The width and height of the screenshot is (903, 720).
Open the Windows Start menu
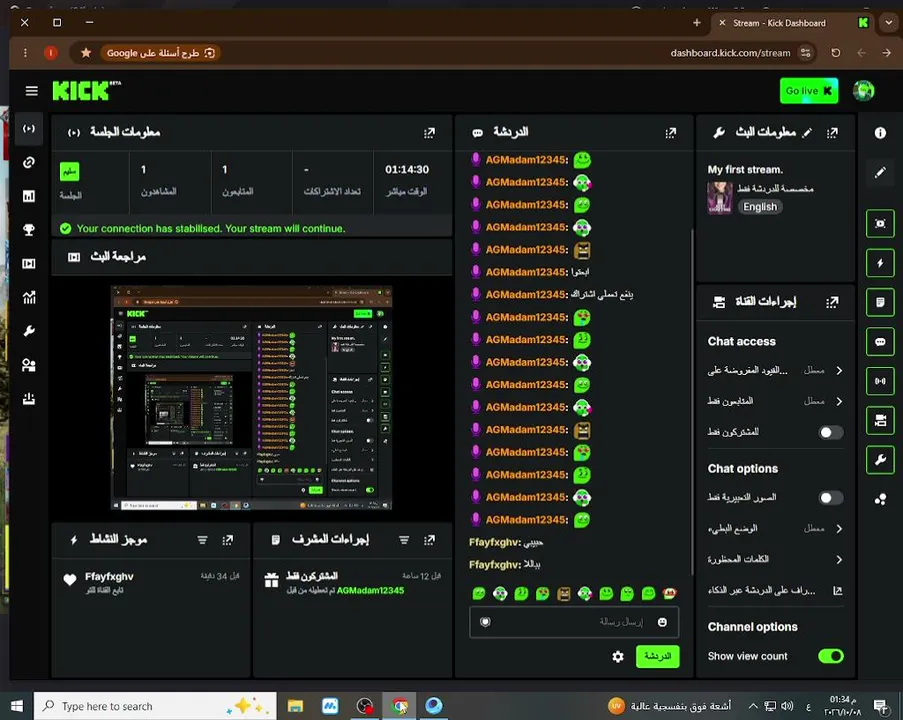[17, 706]
